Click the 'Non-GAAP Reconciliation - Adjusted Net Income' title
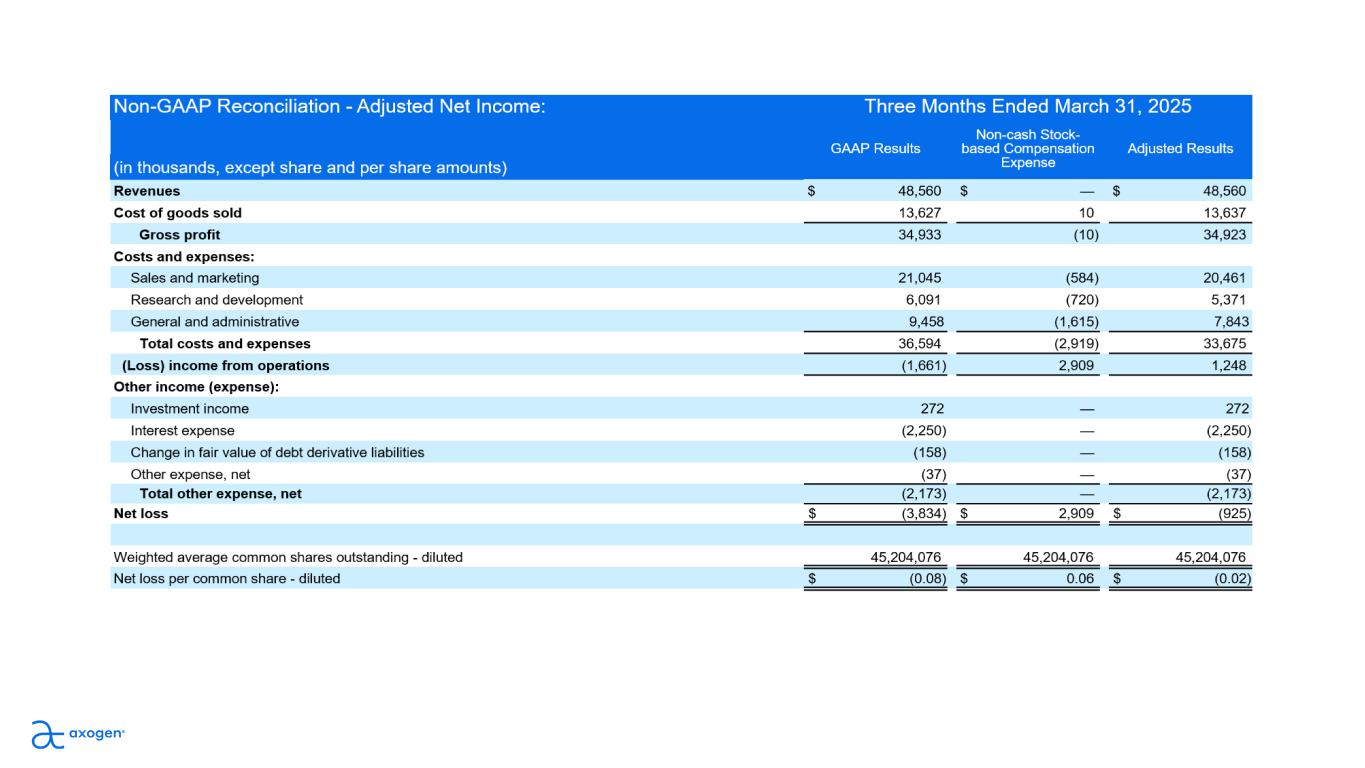This screenshot has width=1365, height=768. click(329, 107)
